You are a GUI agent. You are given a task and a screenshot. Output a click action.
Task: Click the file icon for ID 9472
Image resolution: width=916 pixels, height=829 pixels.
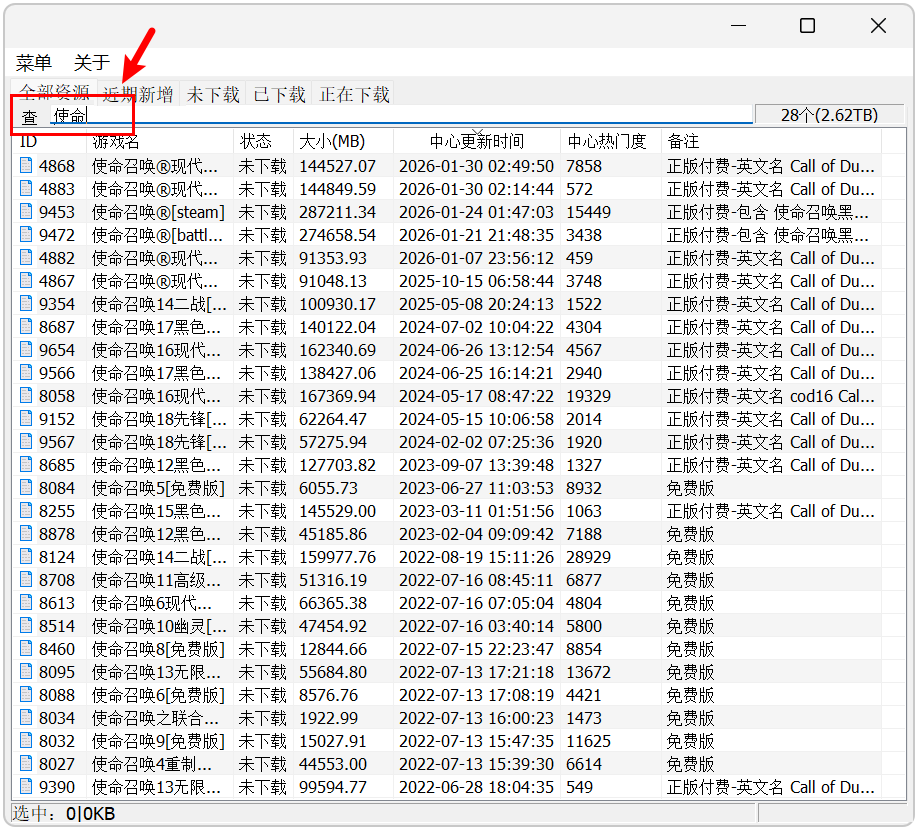tap(26, 235)
